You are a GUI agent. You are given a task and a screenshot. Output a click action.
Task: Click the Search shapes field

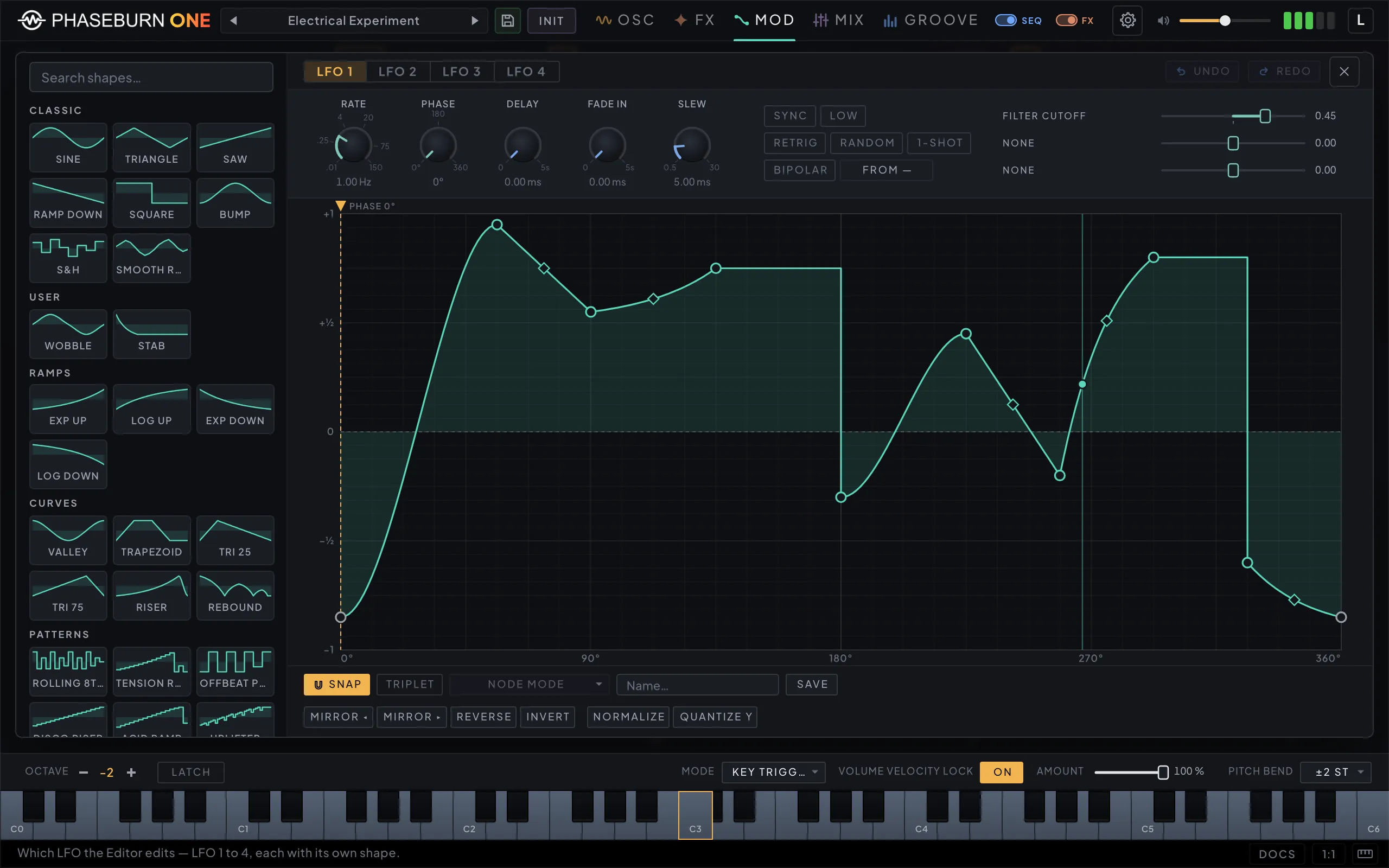(151, 77)
